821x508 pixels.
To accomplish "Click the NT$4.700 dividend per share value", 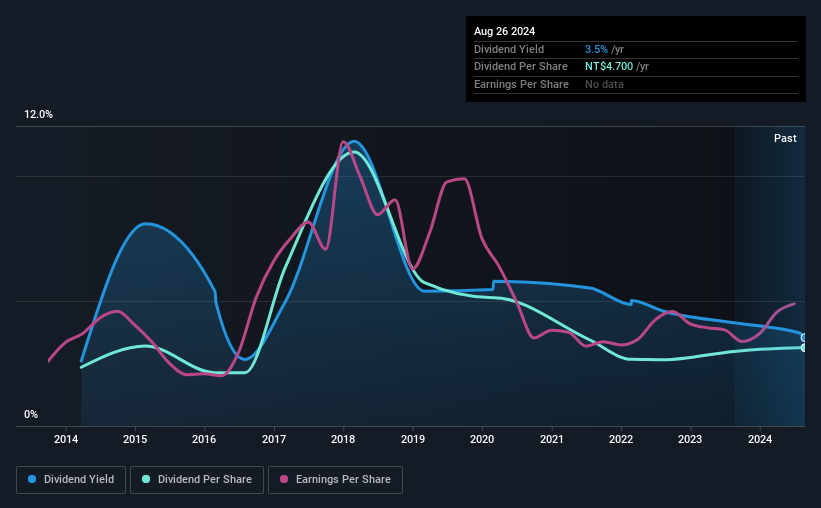I will (x=609, y=67).
